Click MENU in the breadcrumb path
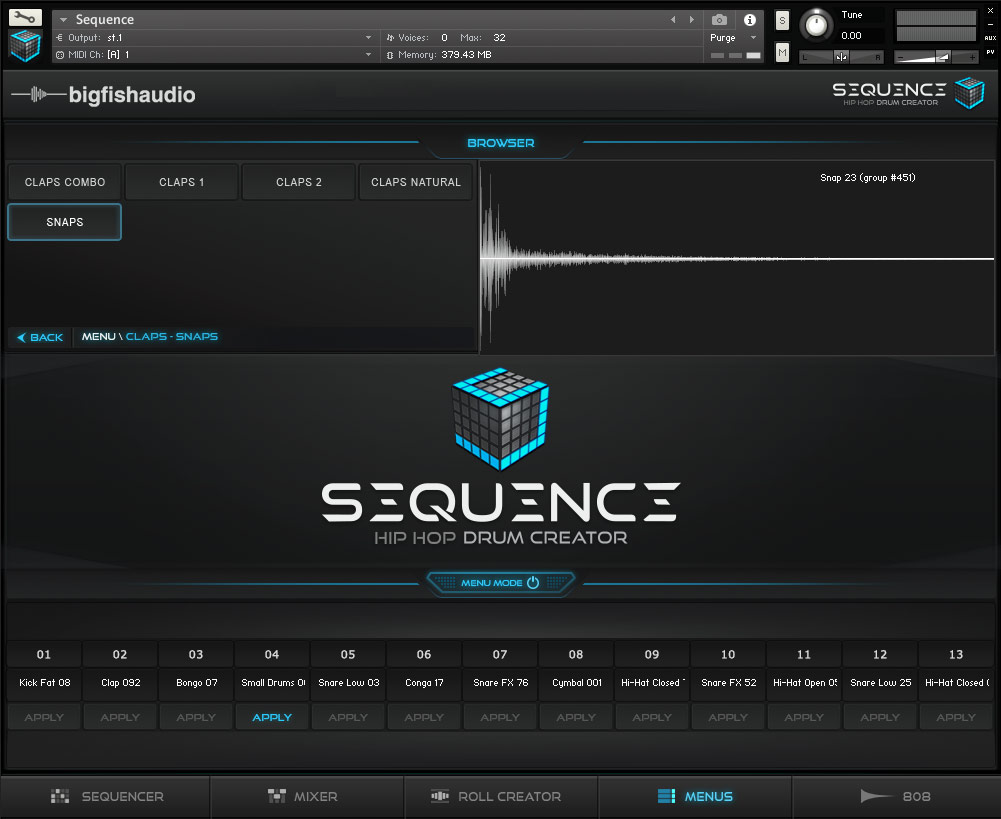 [x=98, y=336]
